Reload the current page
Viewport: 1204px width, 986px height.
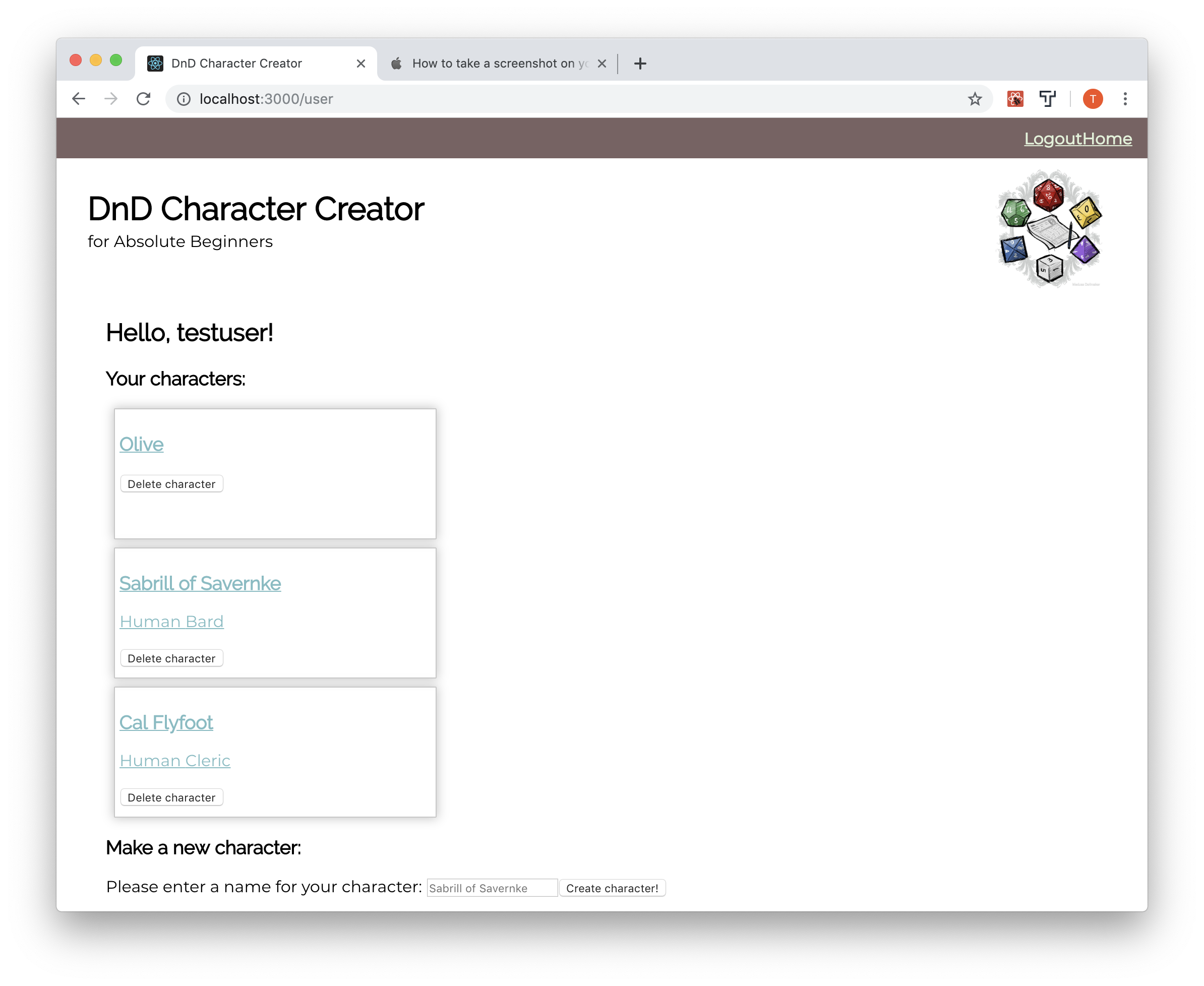tap(144, 98)
